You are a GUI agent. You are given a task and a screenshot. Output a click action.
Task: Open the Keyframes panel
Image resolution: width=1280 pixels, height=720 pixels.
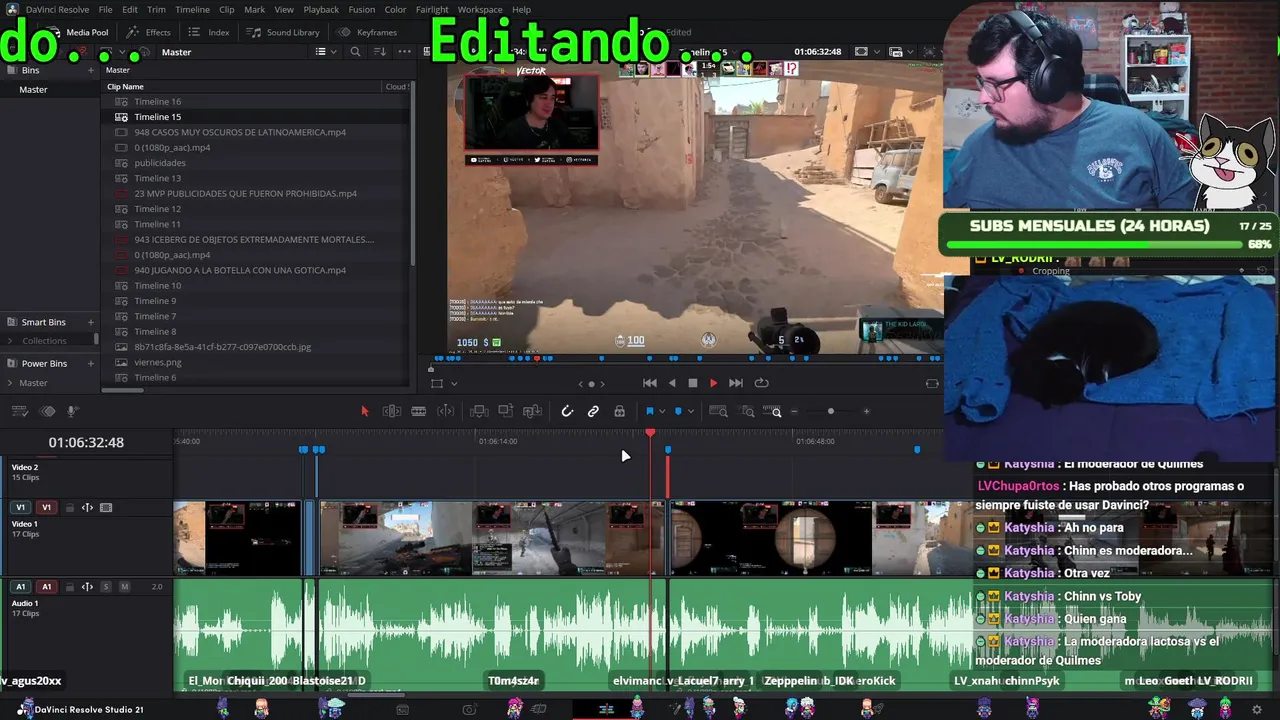point(367,32)
